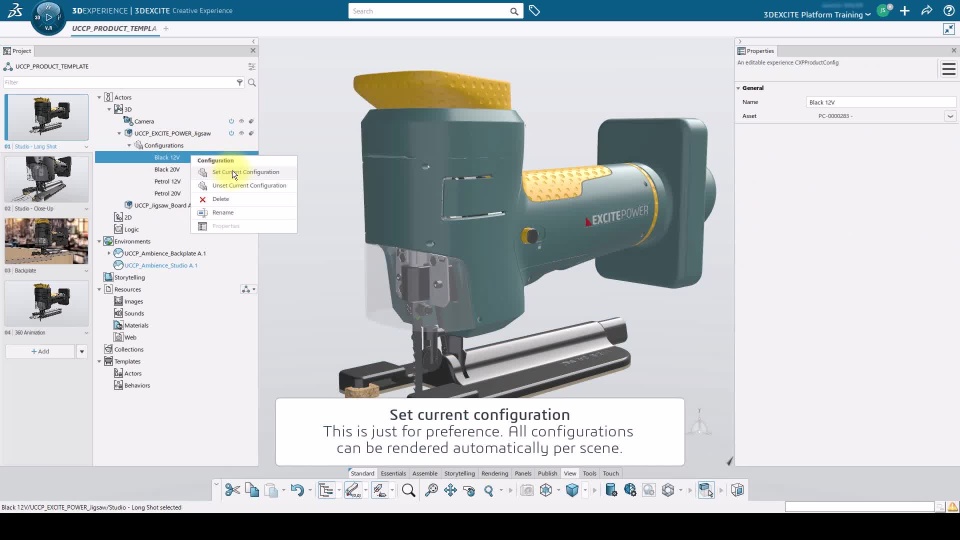This screenshot has height=540, width=960.
Task: Click the Share arrow icon in top bar
Action: (x=926, y=10)
